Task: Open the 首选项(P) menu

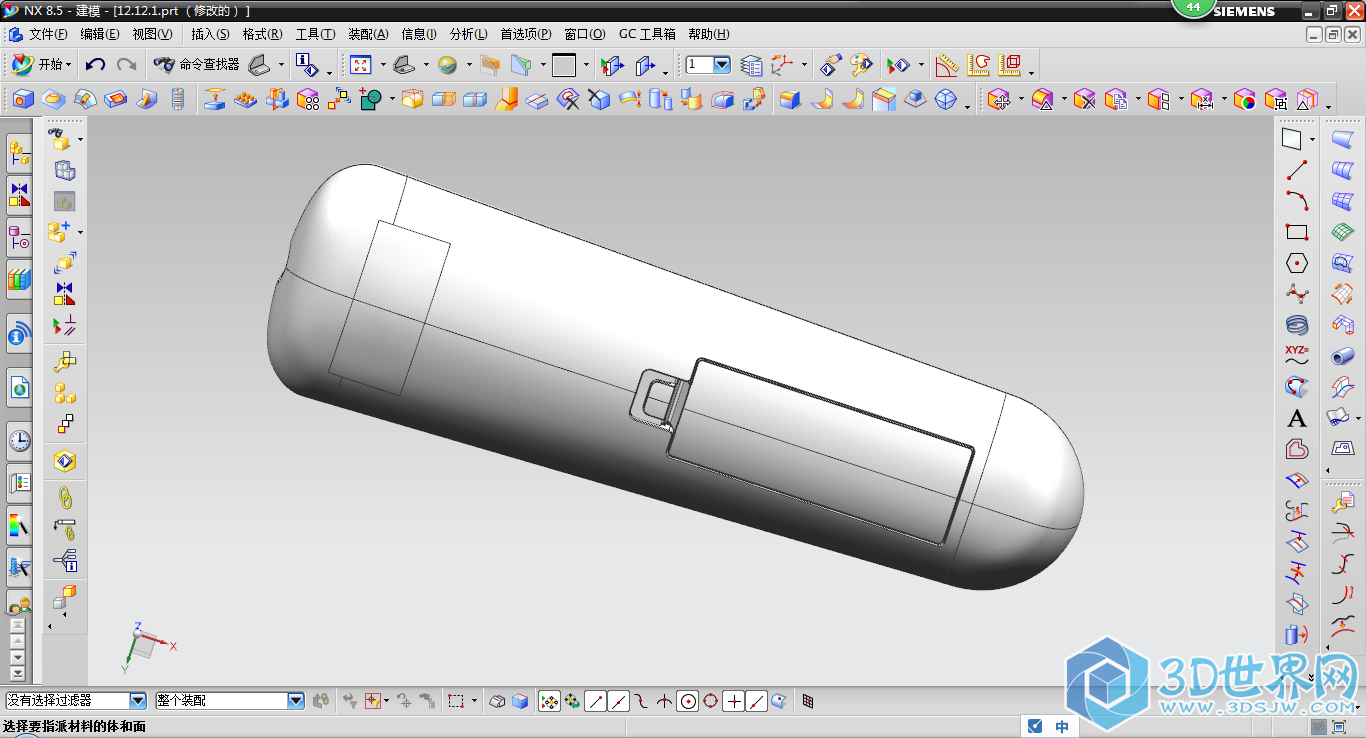Action: pyautogui.click(x=526, y=34)
